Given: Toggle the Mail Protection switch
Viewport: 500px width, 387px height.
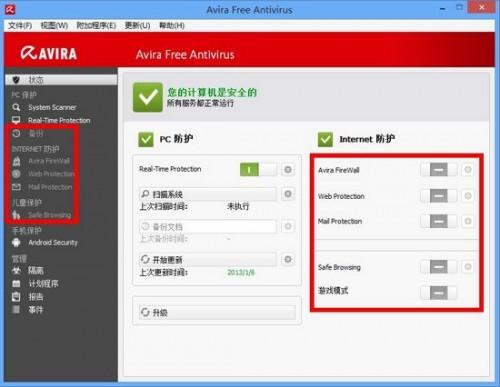Looking at the screenshot, I should click(x=439, y=221).
